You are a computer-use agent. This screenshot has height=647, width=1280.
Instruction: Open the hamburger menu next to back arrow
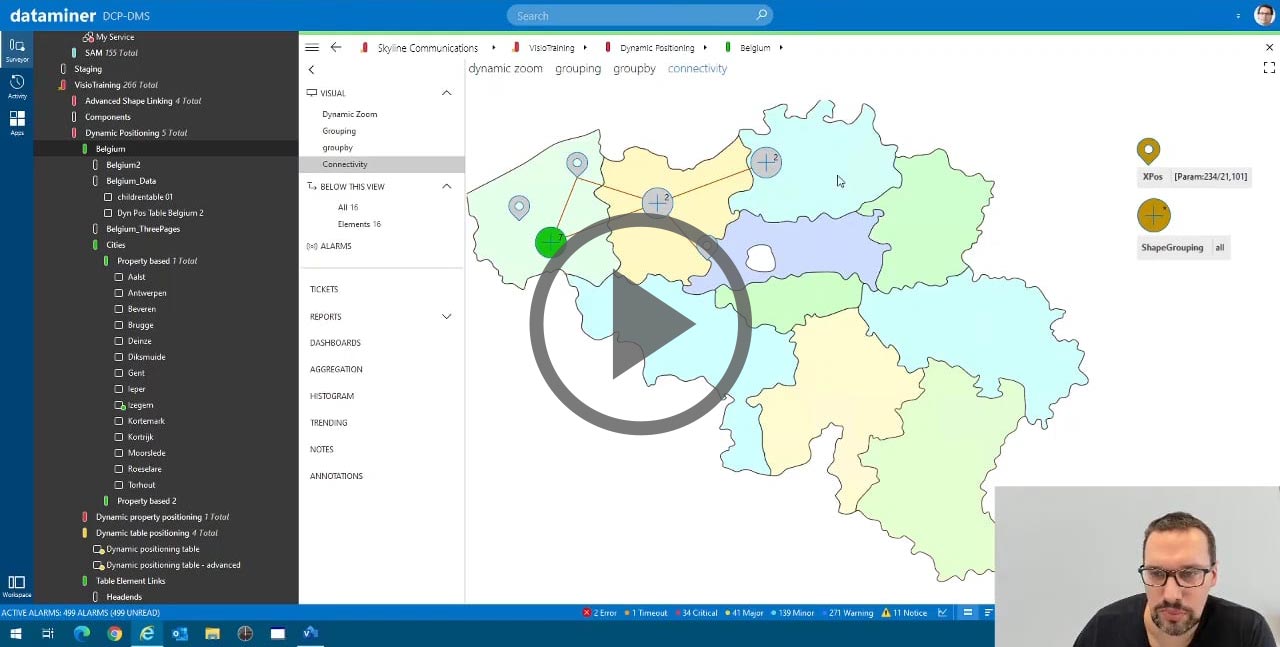tap(313, 47)
